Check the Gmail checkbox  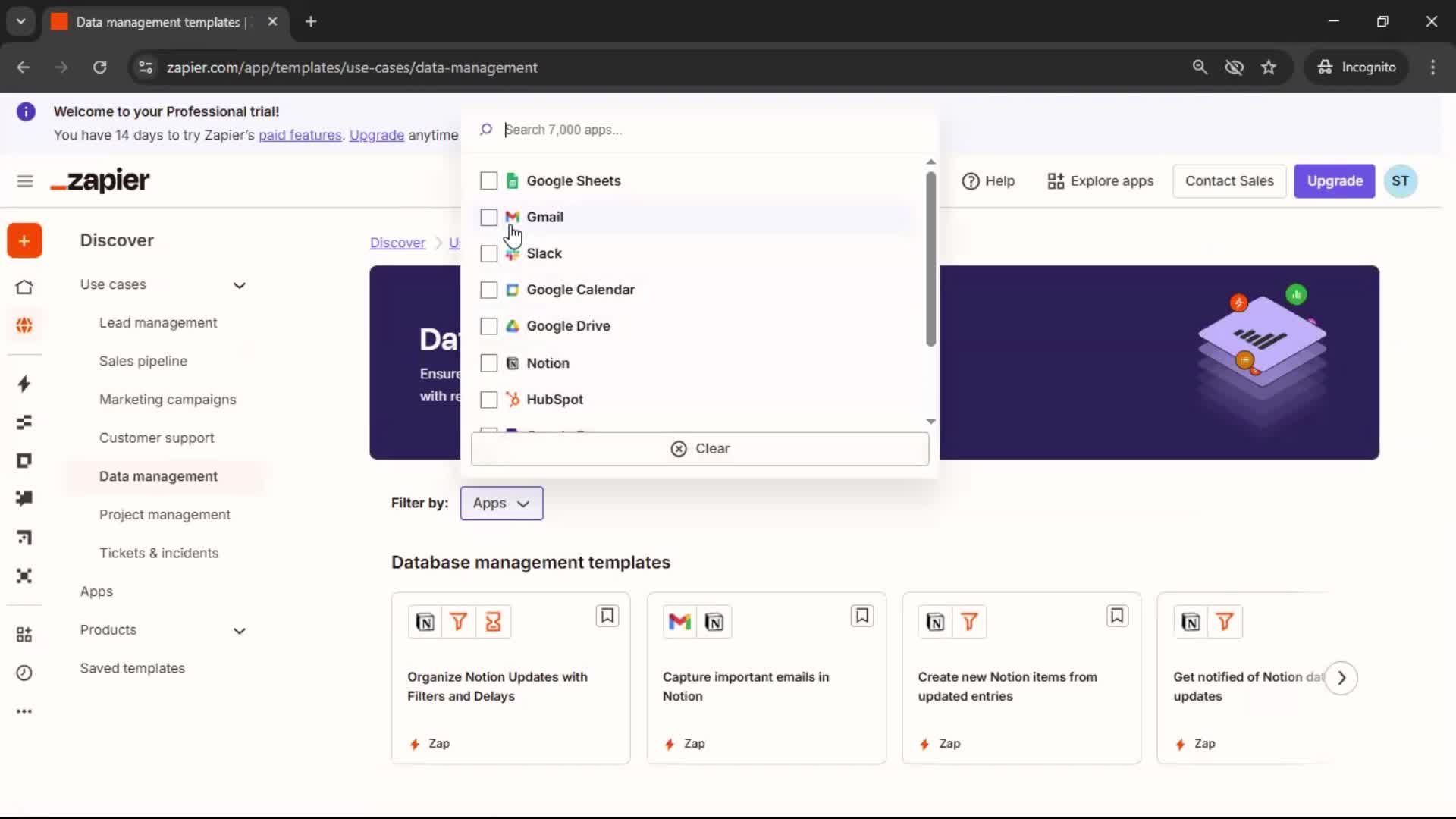click(x=489, y=218)
